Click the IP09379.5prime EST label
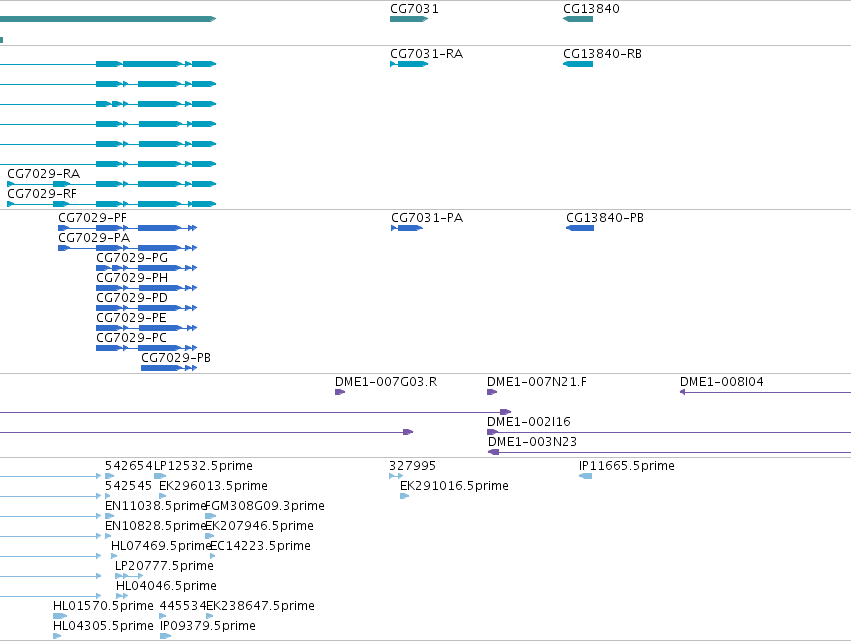 click(x=207, y=626)
